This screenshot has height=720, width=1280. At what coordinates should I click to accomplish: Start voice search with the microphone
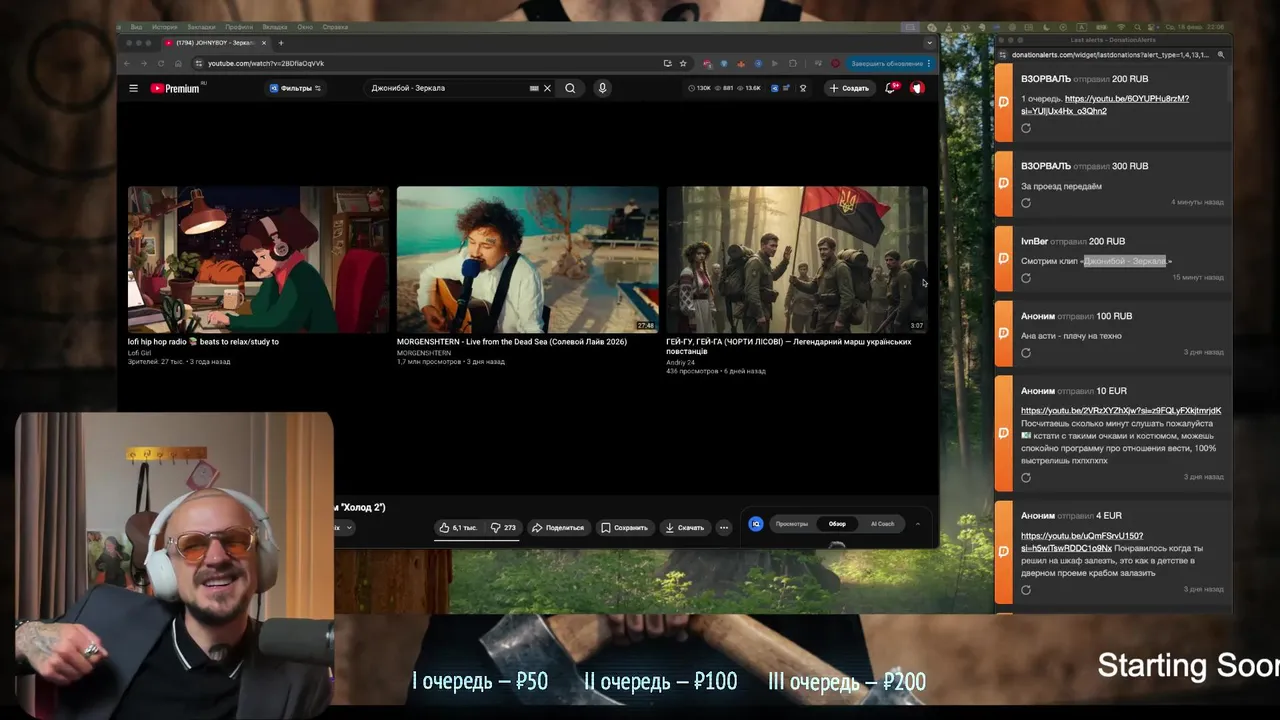(x=602, y=88)
